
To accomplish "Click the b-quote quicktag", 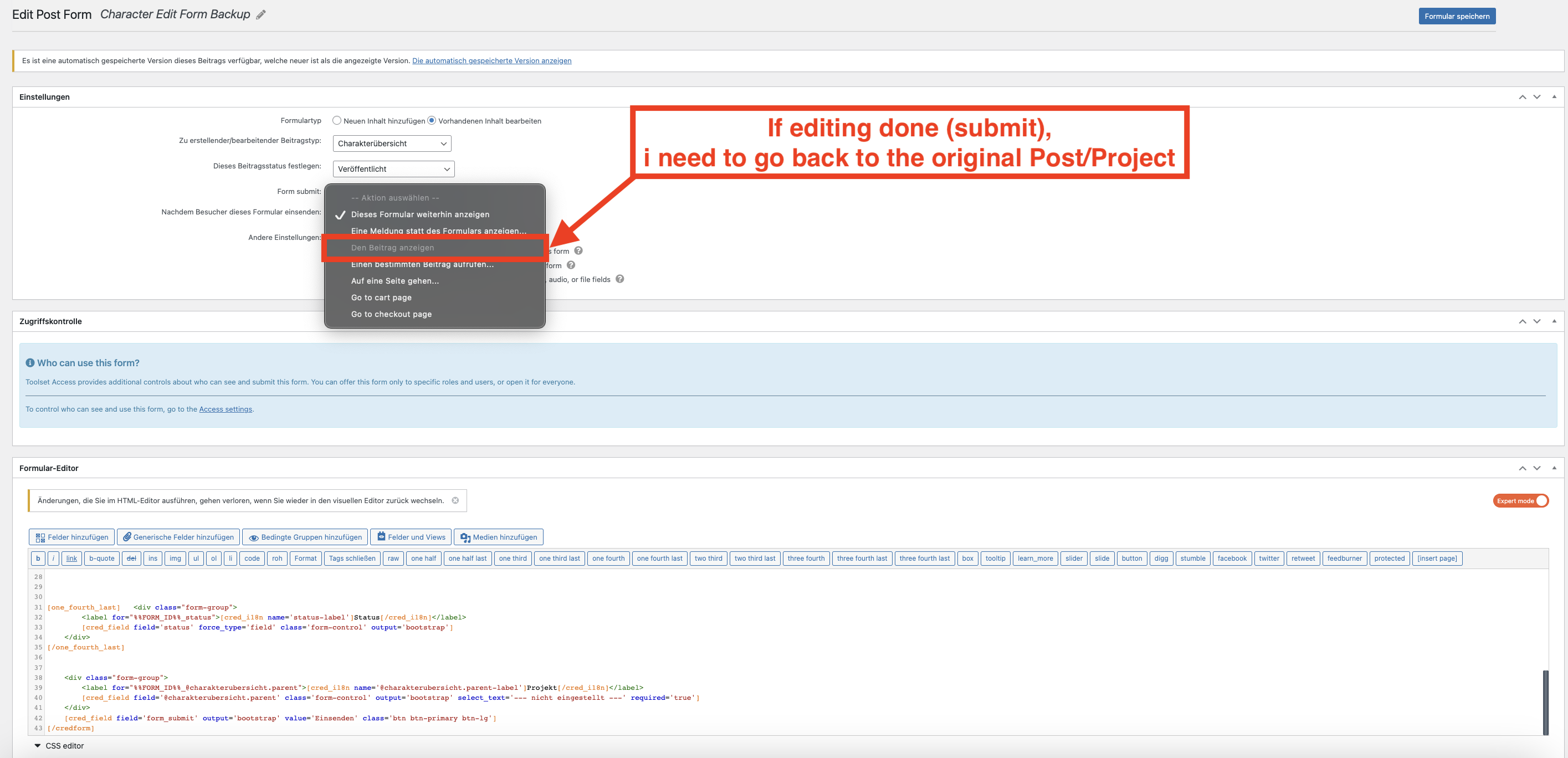I will [x=101, y=559].
